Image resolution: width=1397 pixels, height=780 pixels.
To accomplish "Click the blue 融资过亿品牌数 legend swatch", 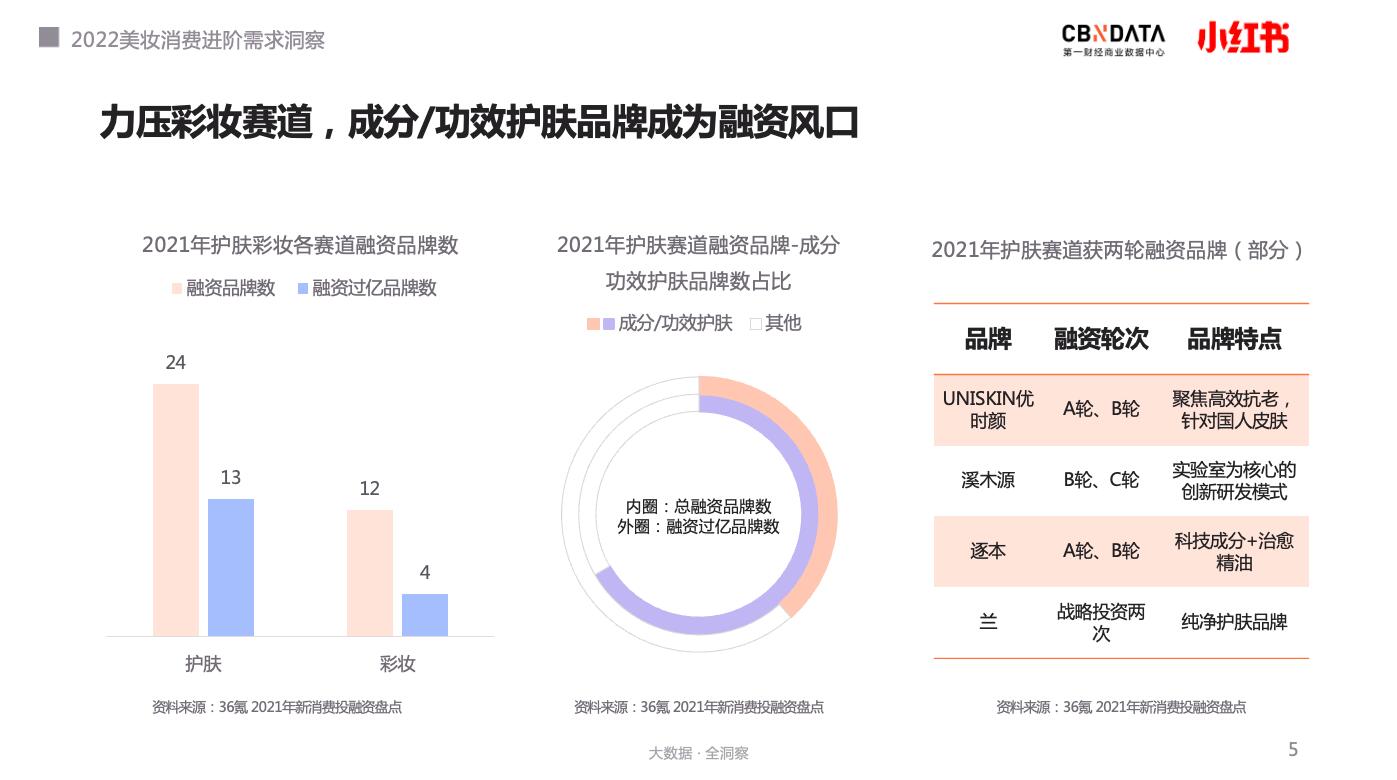I will (x=303, y=288).
